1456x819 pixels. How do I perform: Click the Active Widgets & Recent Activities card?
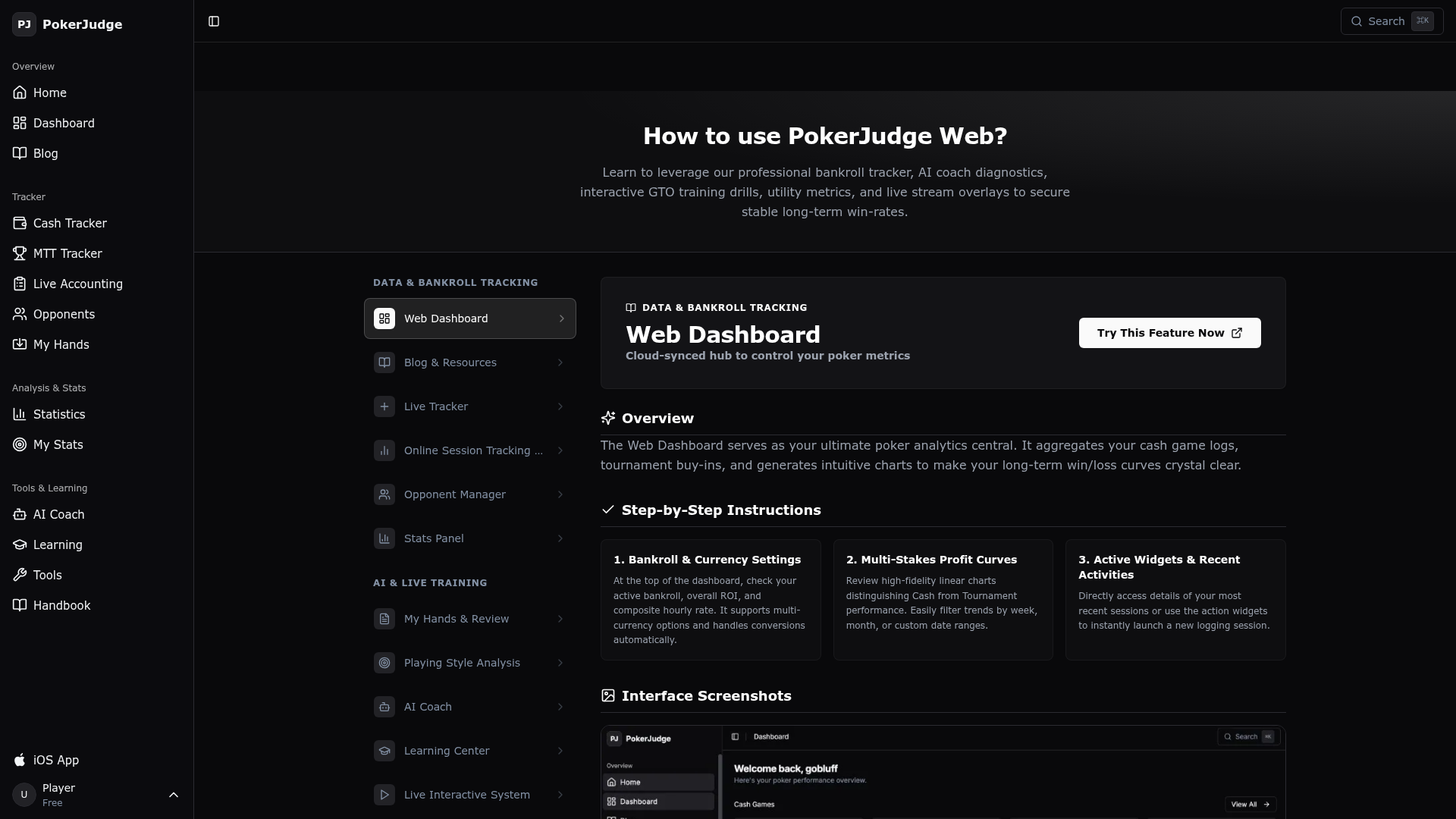click(x=1175, y=600)
